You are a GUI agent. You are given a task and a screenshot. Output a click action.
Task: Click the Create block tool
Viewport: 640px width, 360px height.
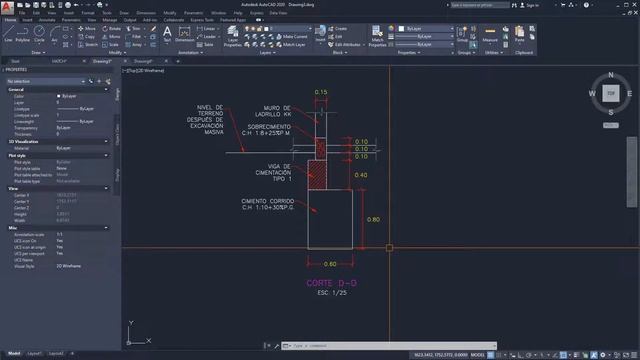point(338,29)
